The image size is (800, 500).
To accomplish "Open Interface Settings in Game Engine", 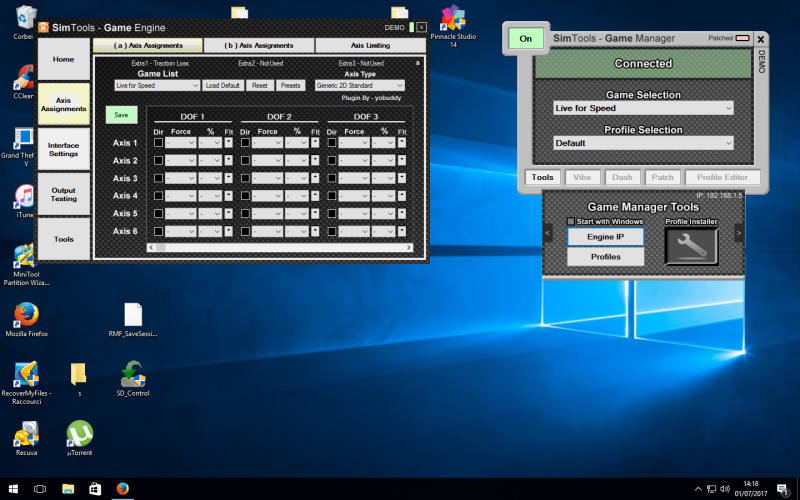I will coord(64,149).
